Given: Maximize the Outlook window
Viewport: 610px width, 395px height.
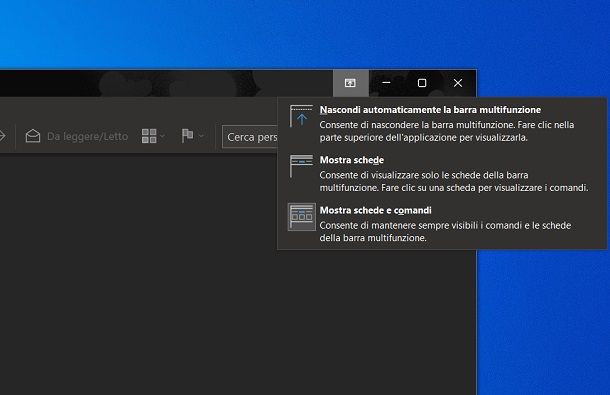Looking at the screenshot, I should click(422, 83).
